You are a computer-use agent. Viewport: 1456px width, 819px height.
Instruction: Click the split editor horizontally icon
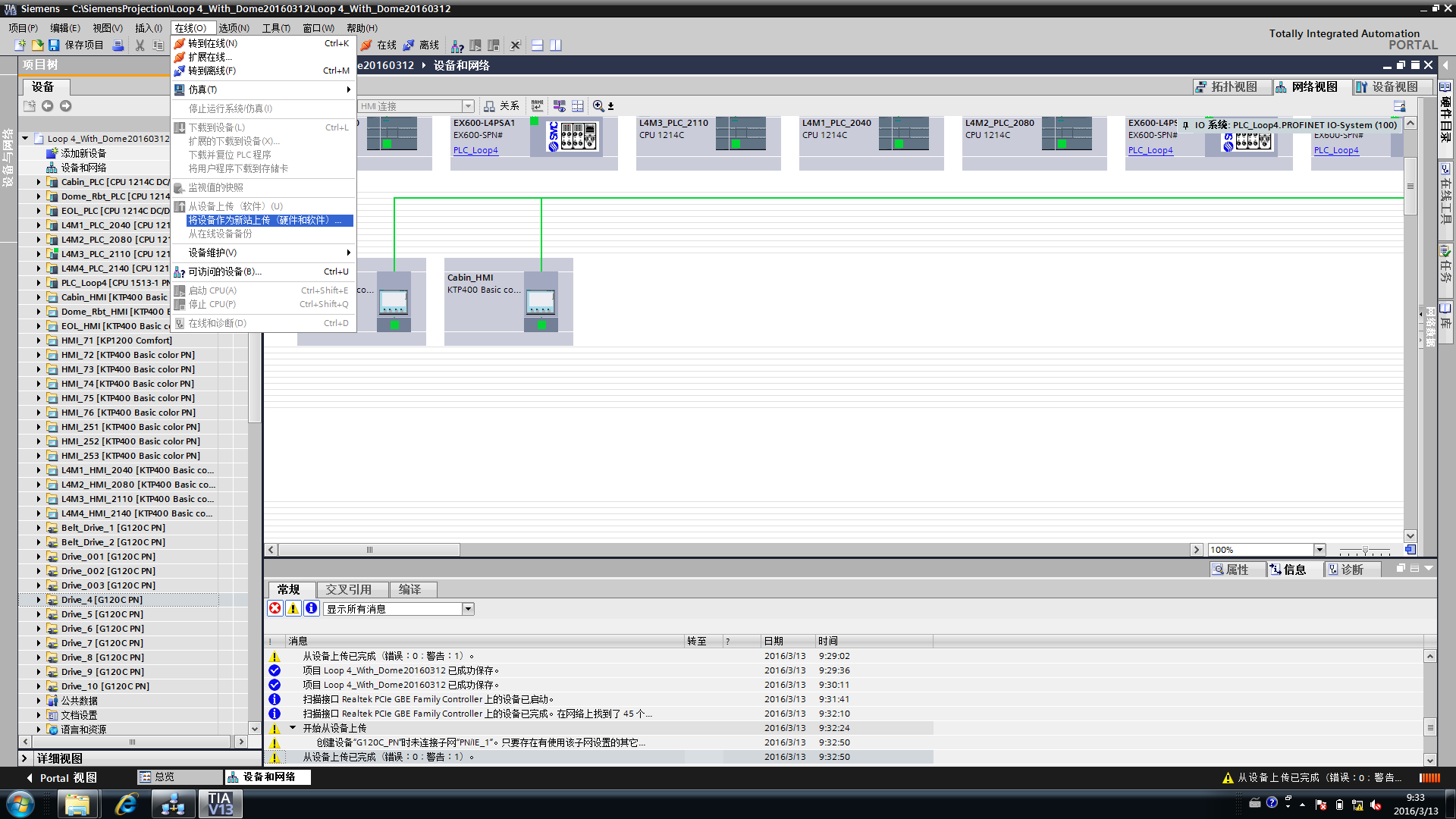tap(537, 45)
